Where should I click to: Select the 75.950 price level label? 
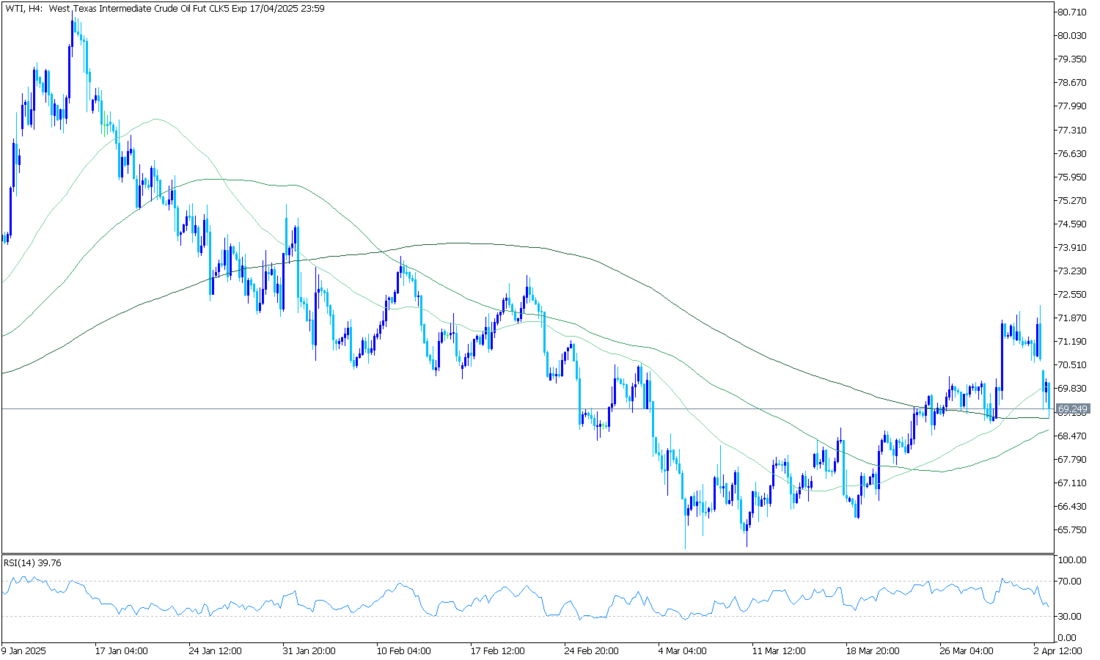coord(1073,177)
